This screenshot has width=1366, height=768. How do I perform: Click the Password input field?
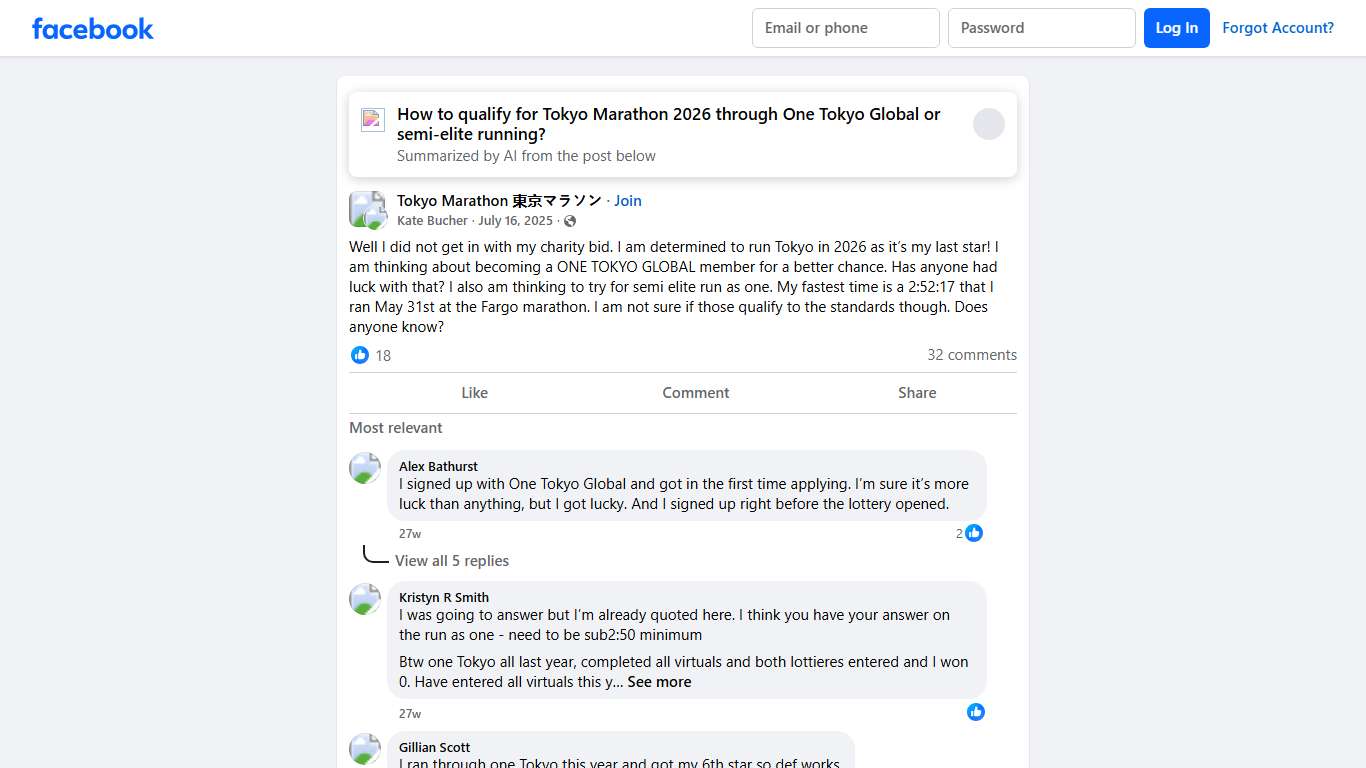coord(1041,28)
